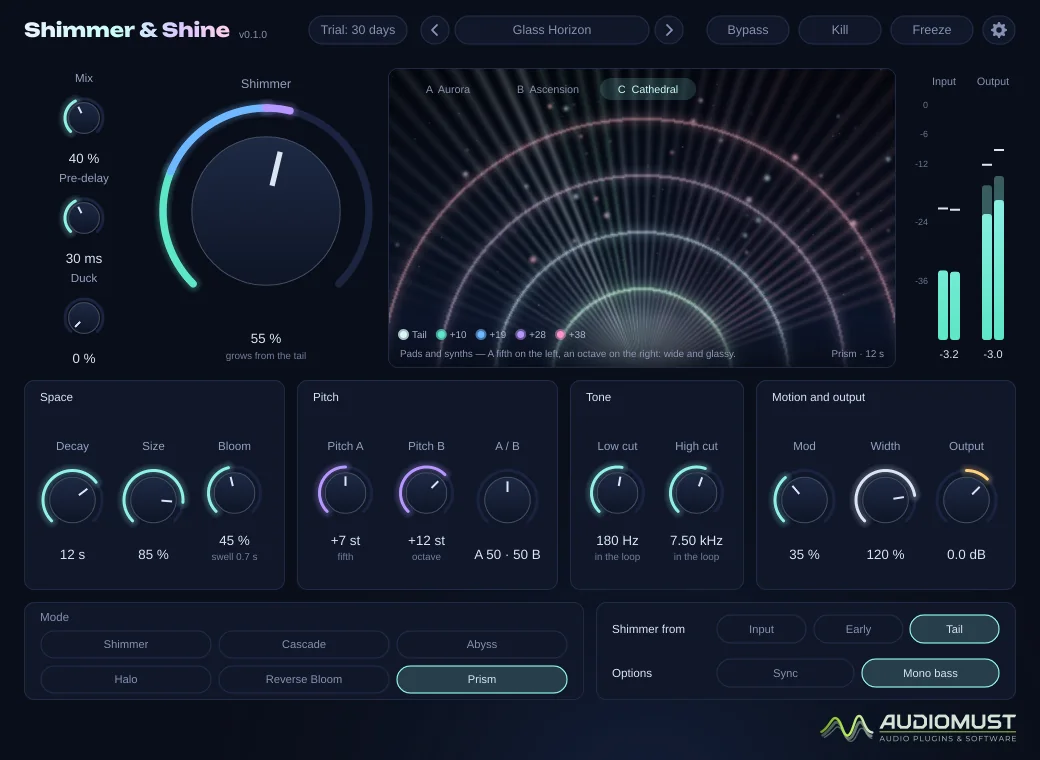Click the Mix knob
1040x760 pixels.
pos(84,118)
